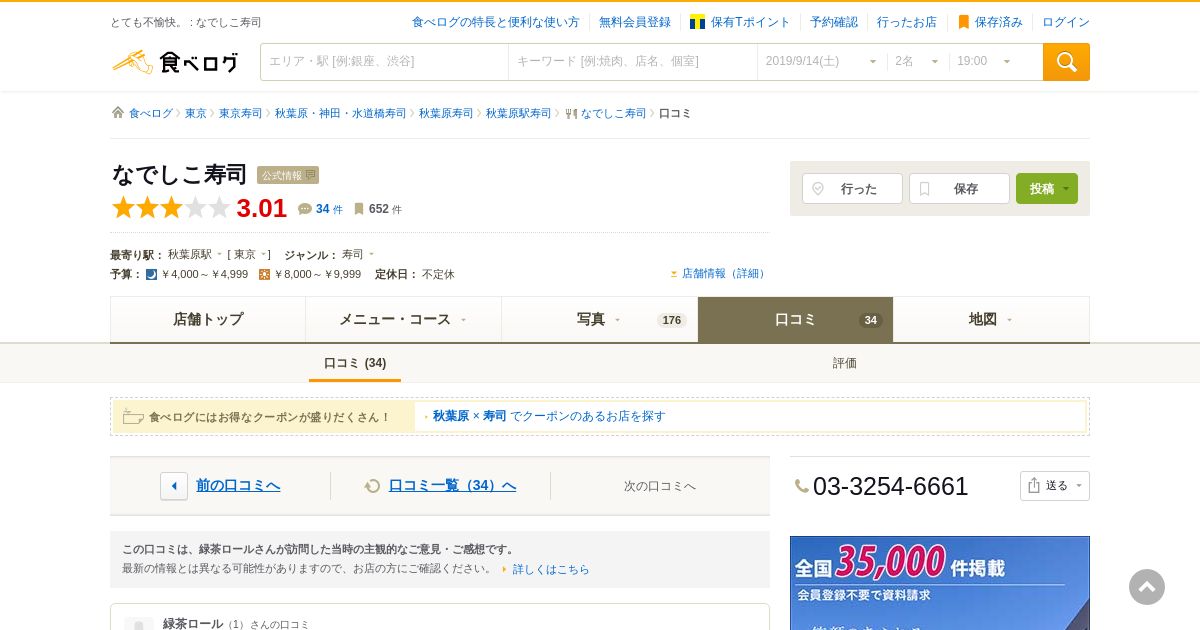Image resolution: width=1200 pixels, height=630 pixels.
Task: Click the home icon in breadcrumb
Action: [118, 113]
